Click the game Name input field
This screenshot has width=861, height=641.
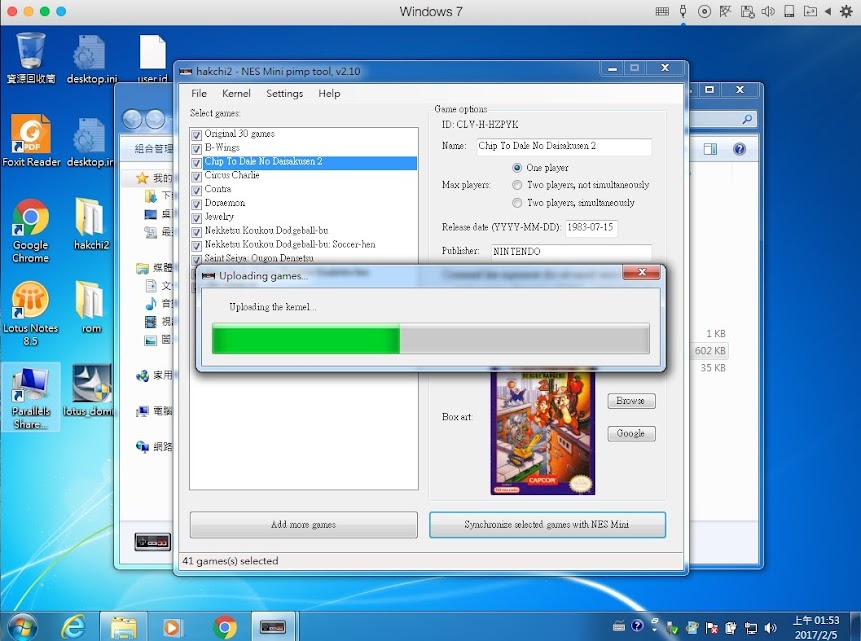(564, 146)
